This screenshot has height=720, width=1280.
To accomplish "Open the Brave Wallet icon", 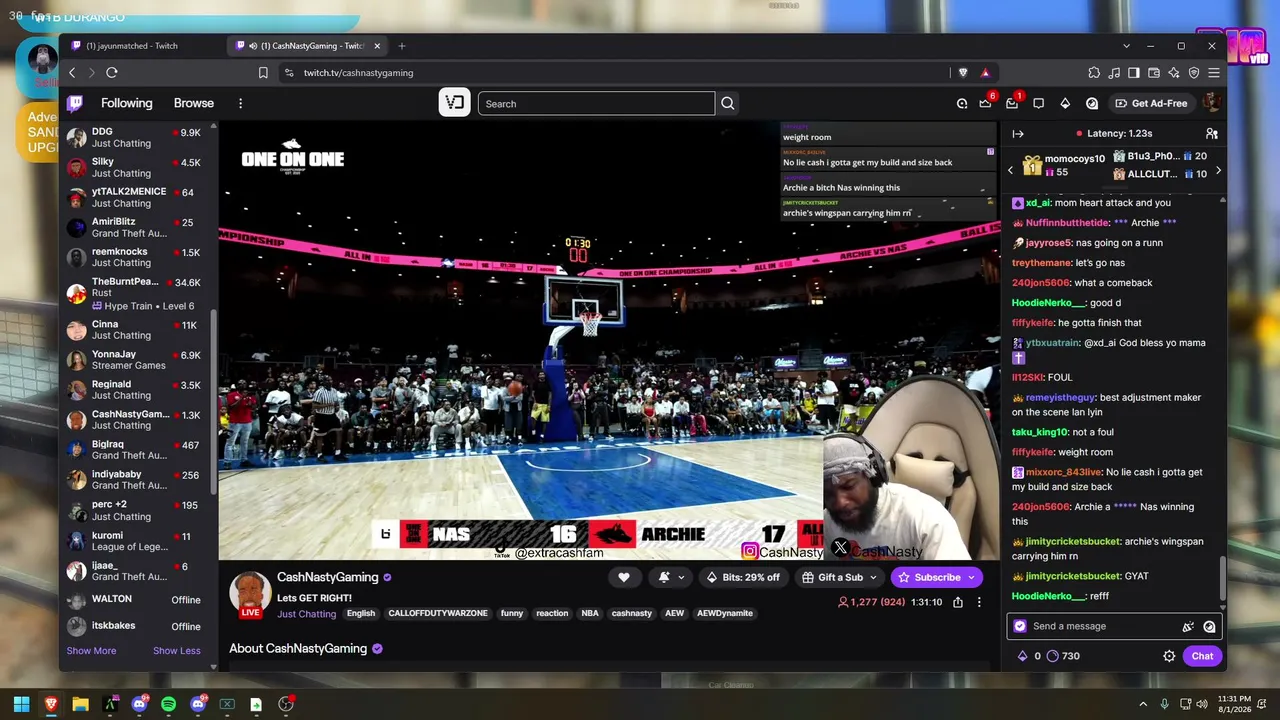I will (x=1154, y=73).
